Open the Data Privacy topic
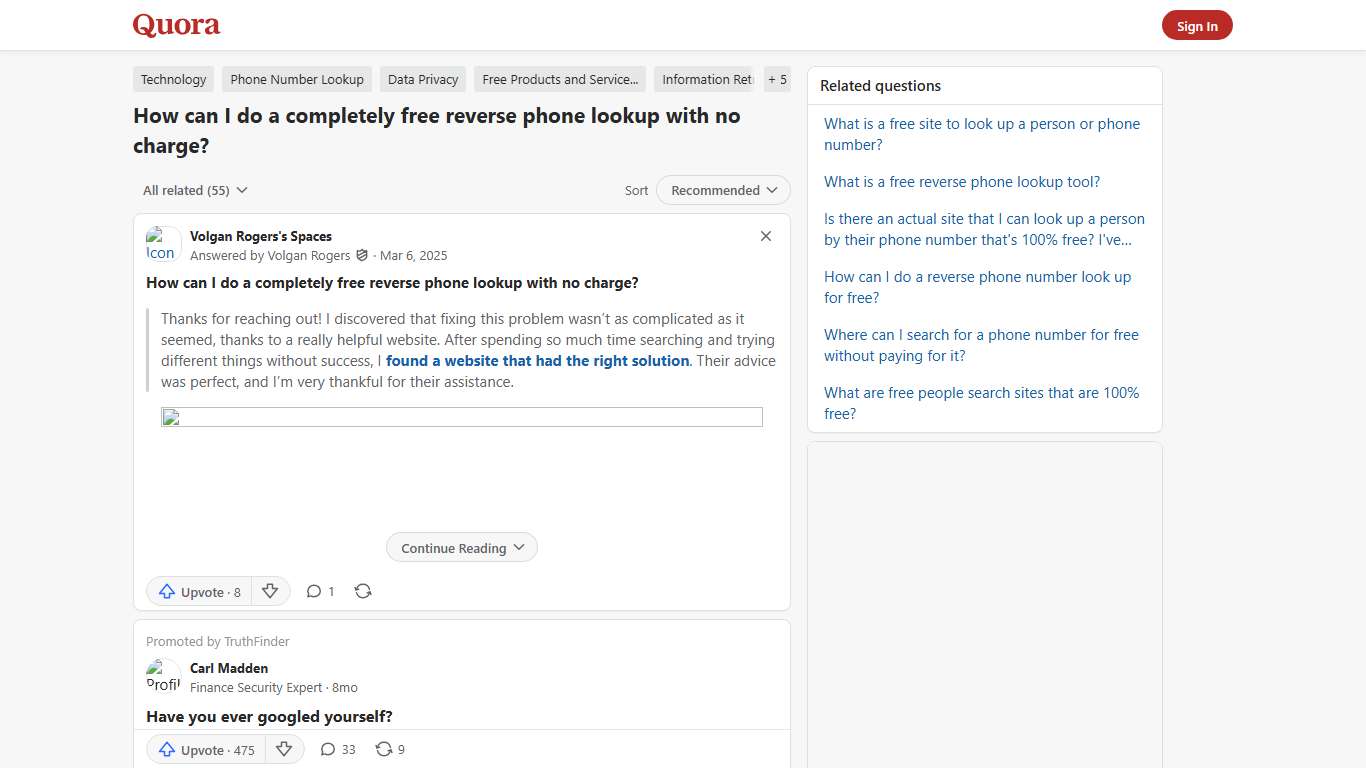Viewport: 1366px width, 768px height. click(x=422, y=79)
